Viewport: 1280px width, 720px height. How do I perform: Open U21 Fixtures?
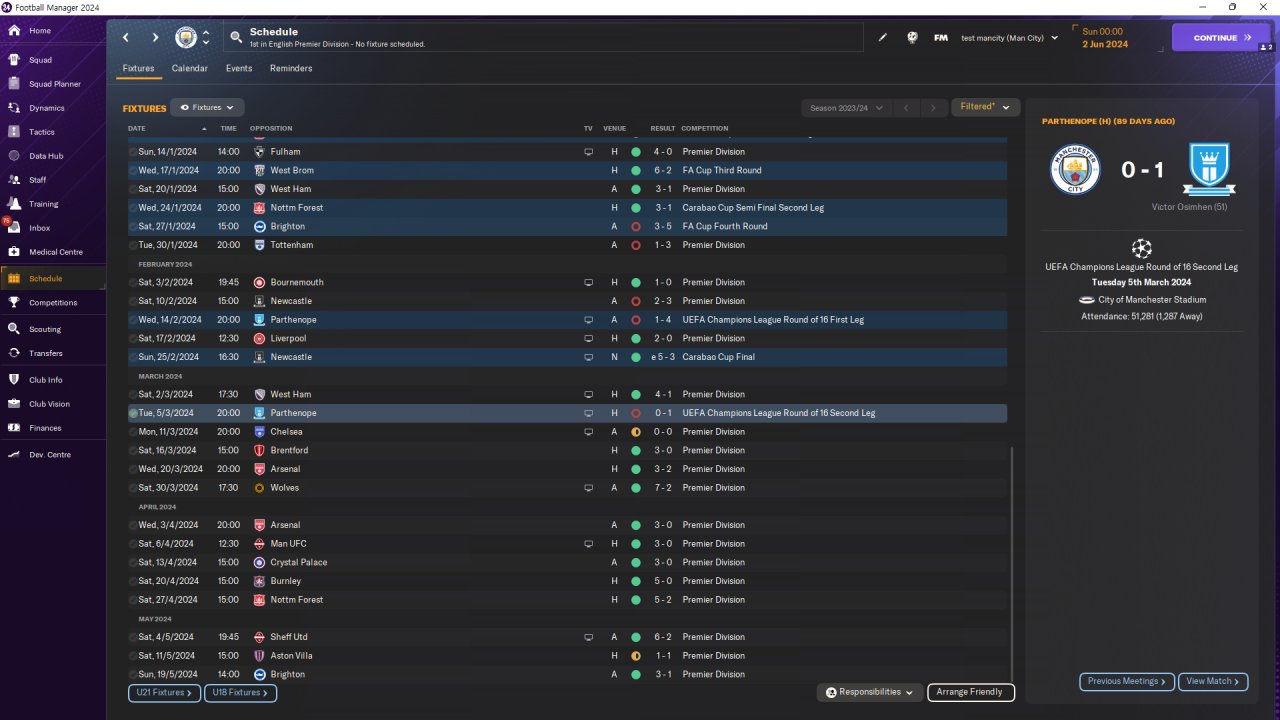click(x=164, y=692)
